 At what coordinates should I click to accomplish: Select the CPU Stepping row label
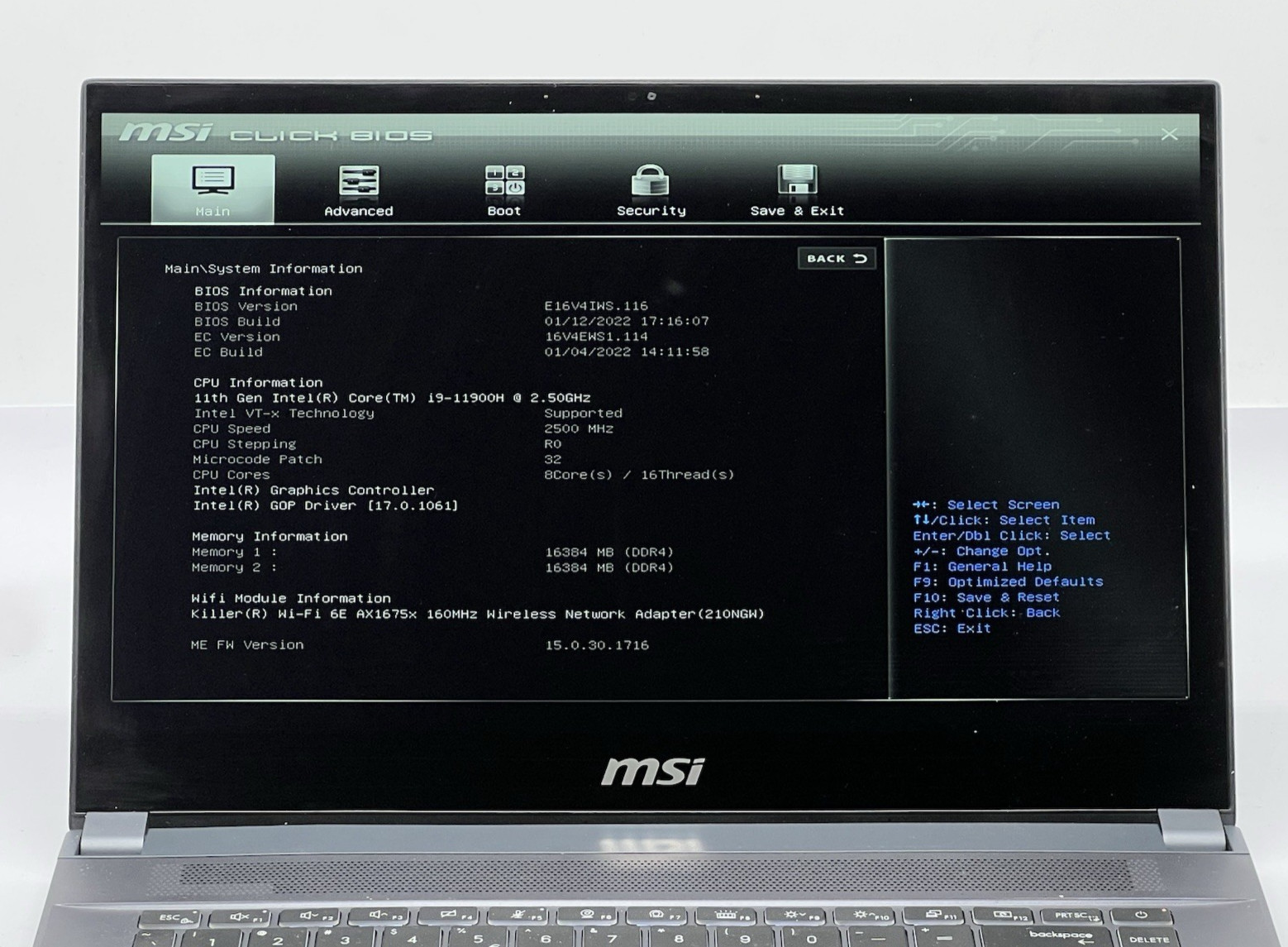244,444
